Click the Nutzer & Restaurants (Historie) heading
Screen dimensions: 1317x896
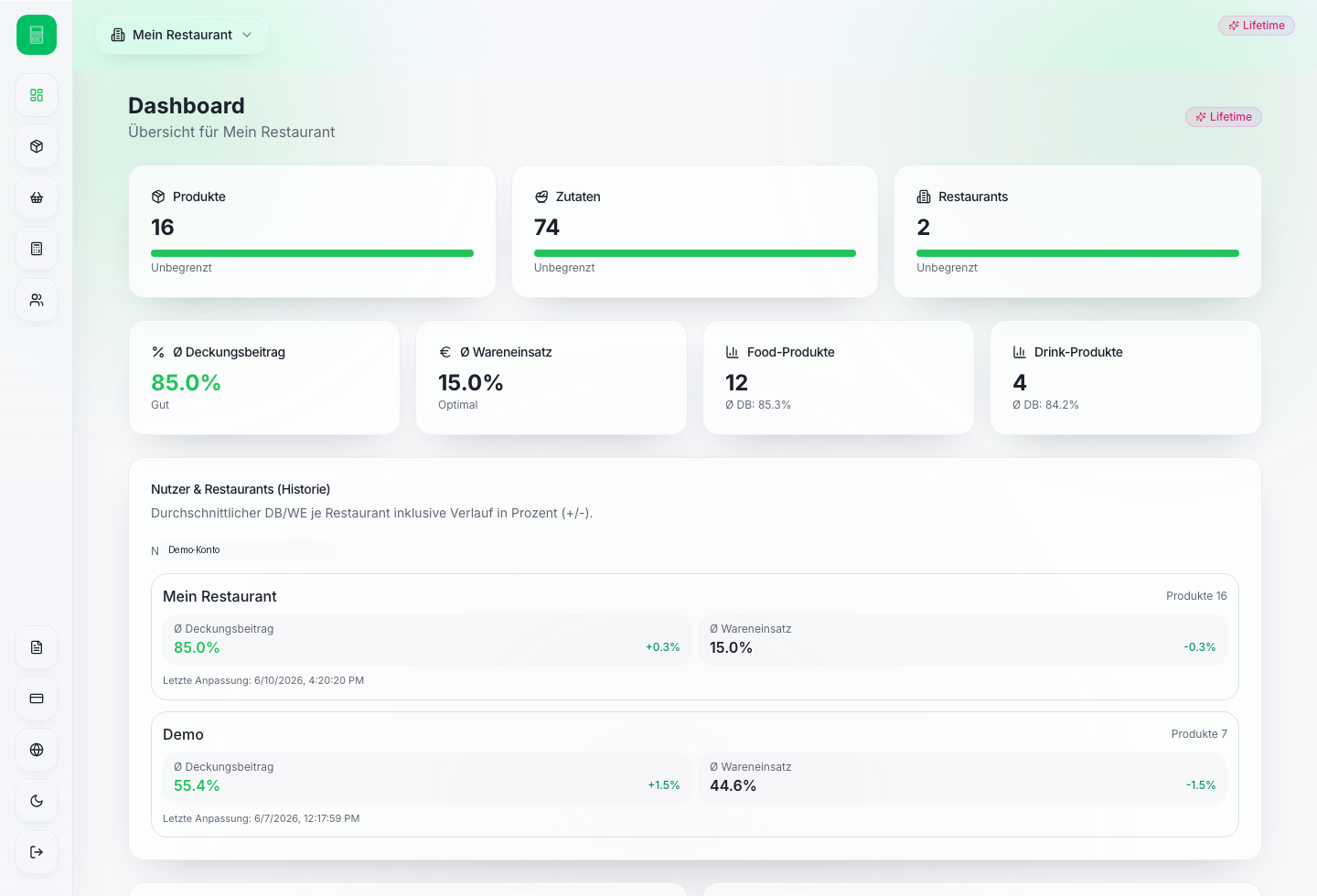point(241,489)
